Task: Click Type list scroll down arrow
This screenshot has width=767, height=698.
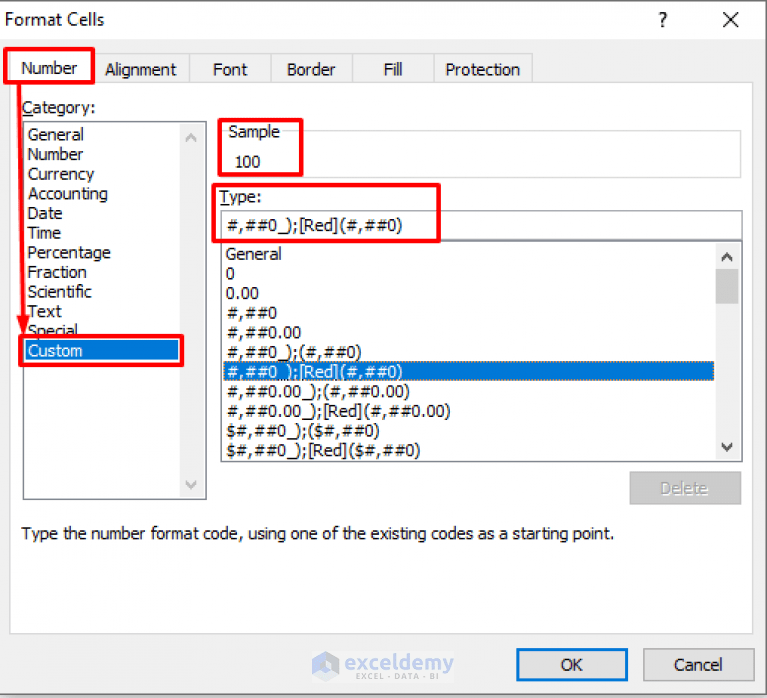Action: pos(727,447)
